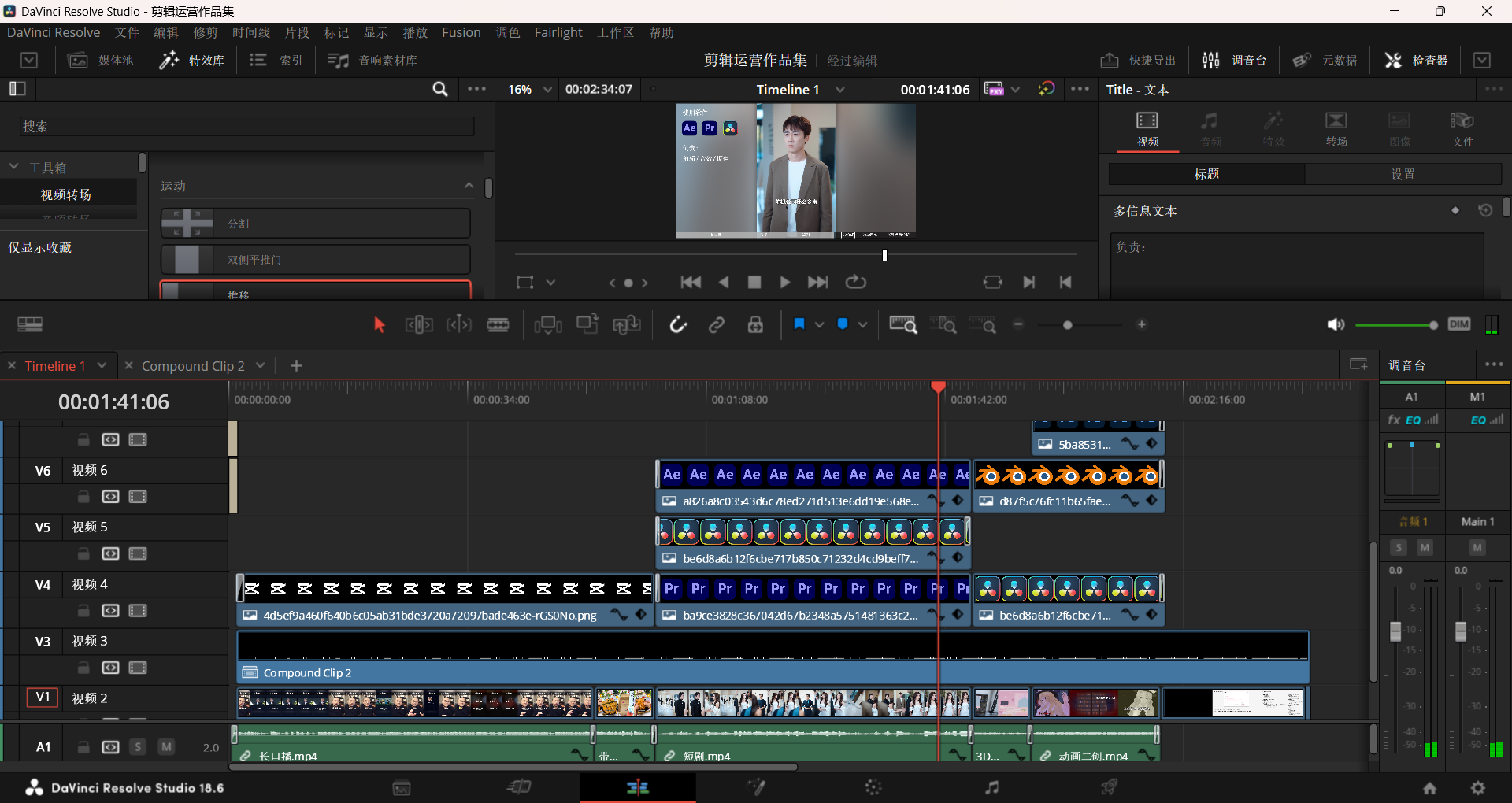Open the Color page at bottom bar
This screenshot has width=1512, height=803.
(x=873, y=787)
